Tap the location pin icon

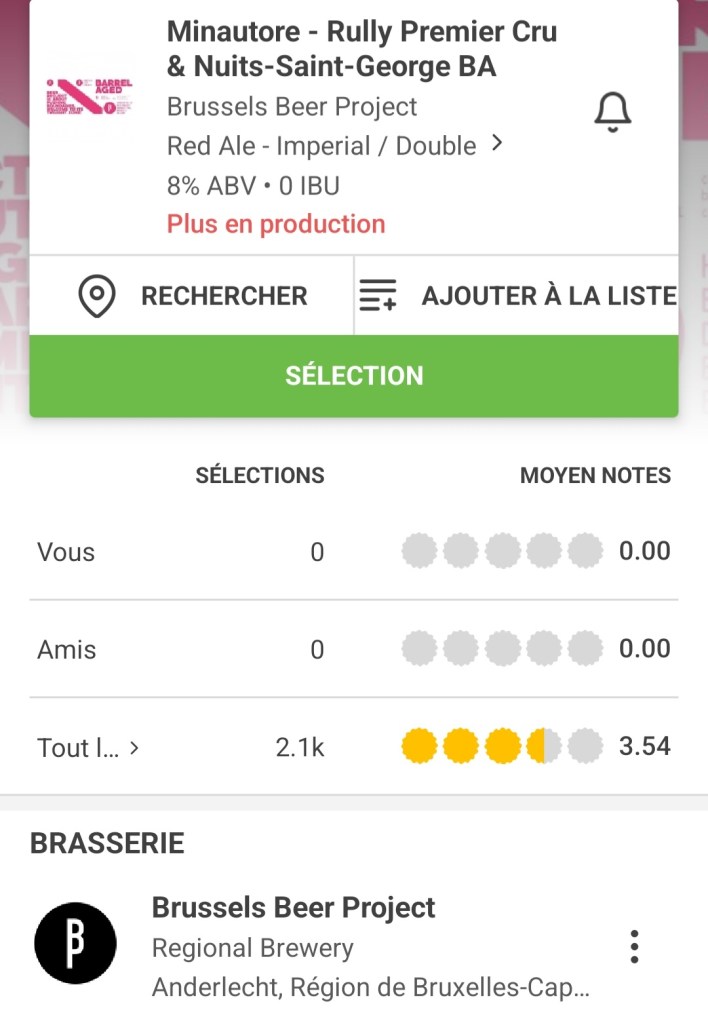tap(97, 297)
